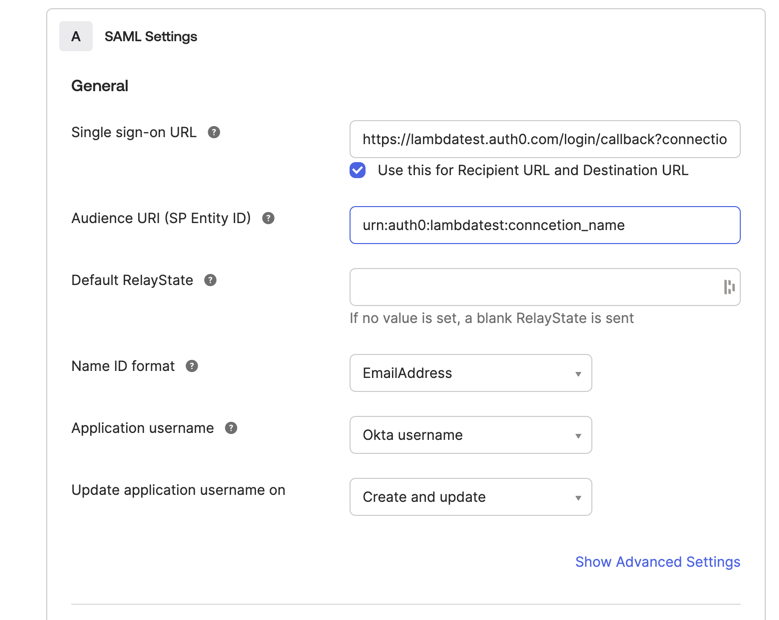Image resolution: width=779 pixels, height=620 pixels.
Task: Click the help icon next to Default RelayState
Action: coord(210,280)
